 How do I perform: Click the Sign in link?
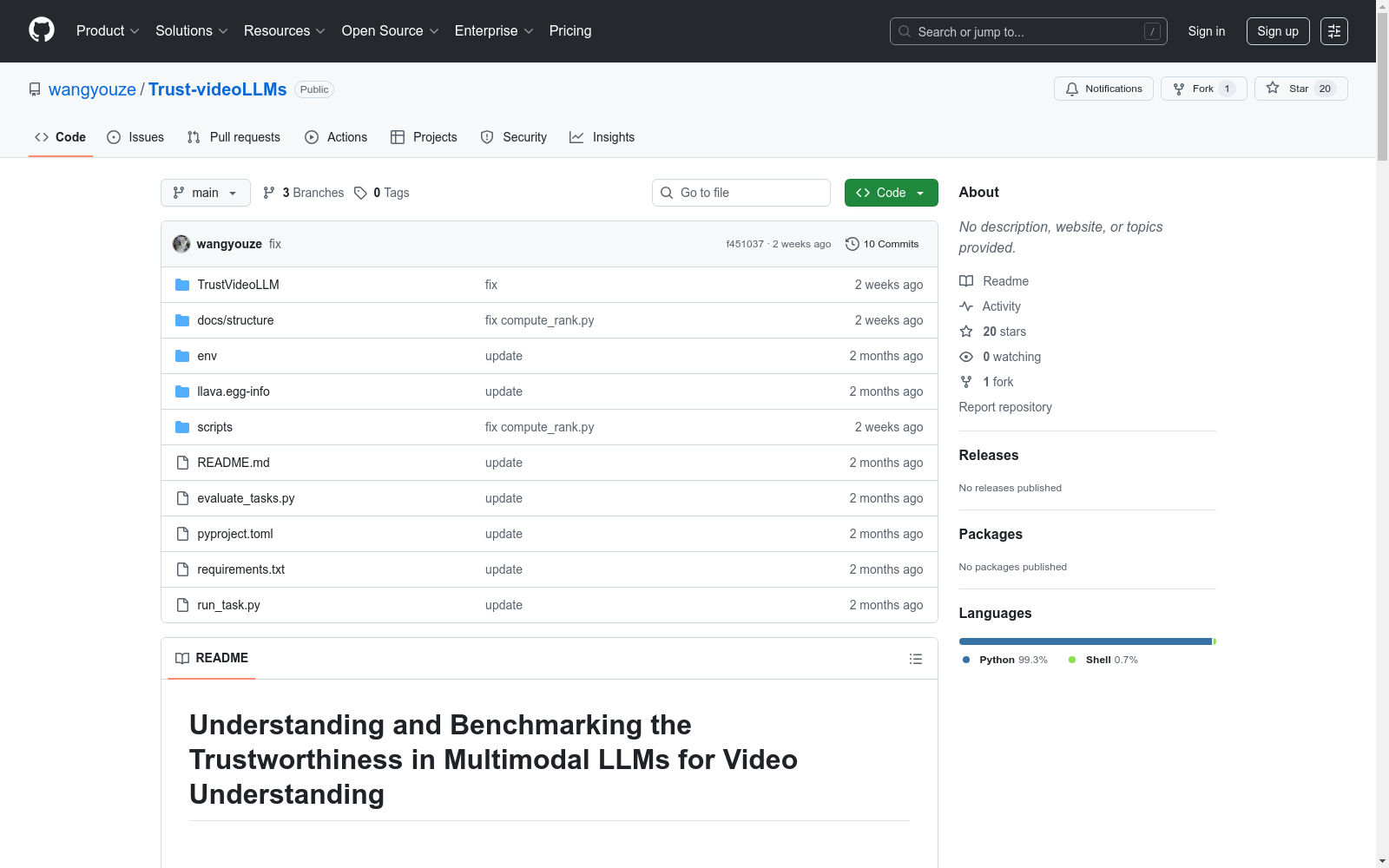point(1207,31)
